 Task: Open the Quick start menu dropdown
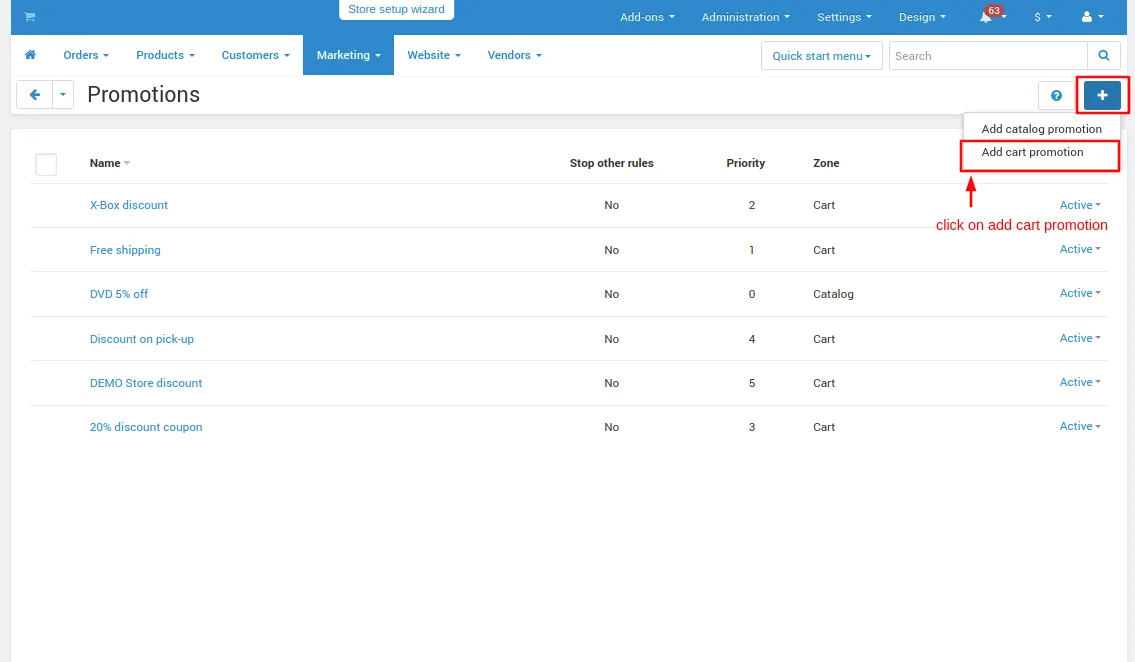(x=822, y=56)
